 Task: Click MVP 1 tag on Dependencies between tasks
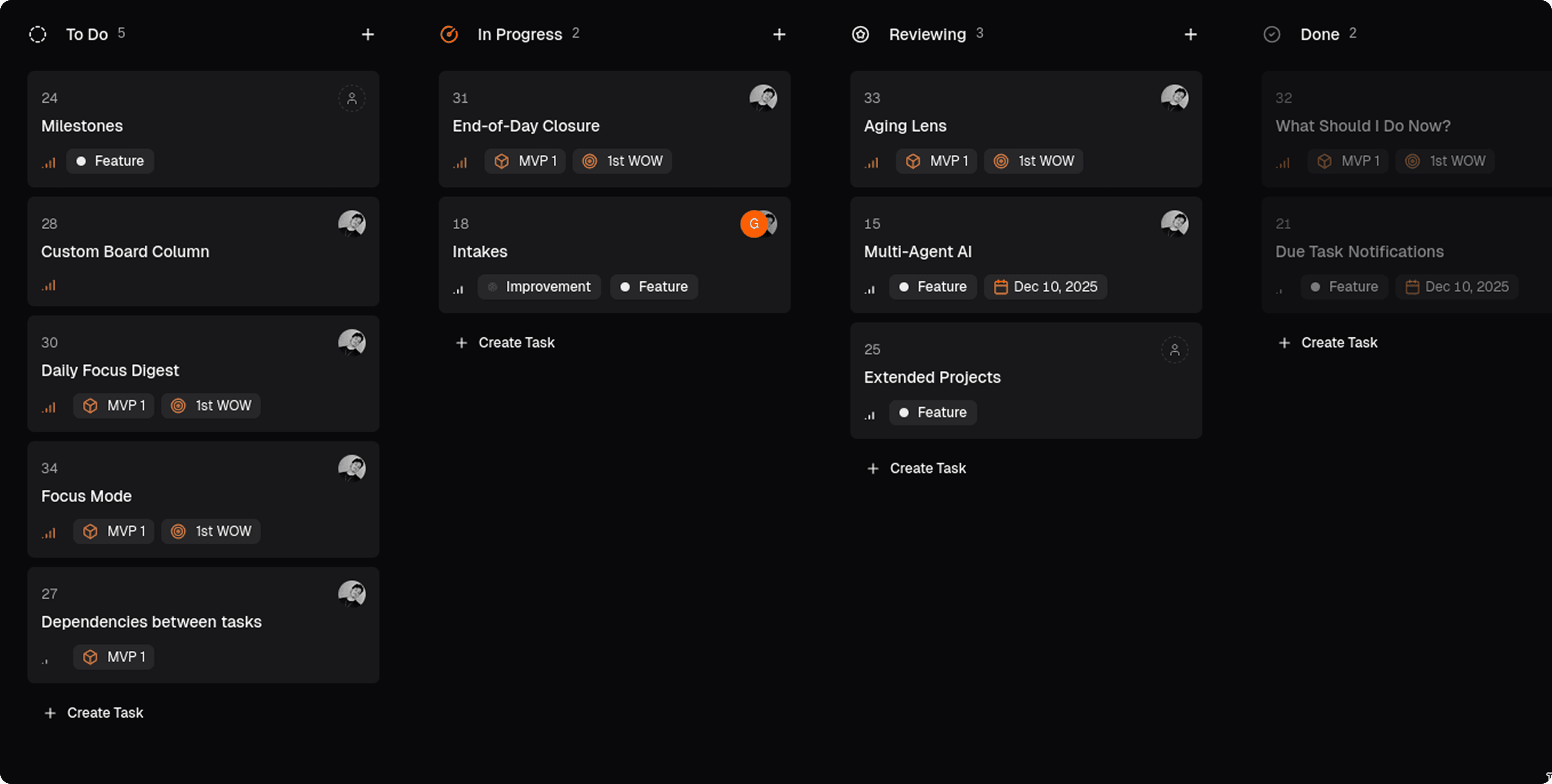[x=114, y=657]
